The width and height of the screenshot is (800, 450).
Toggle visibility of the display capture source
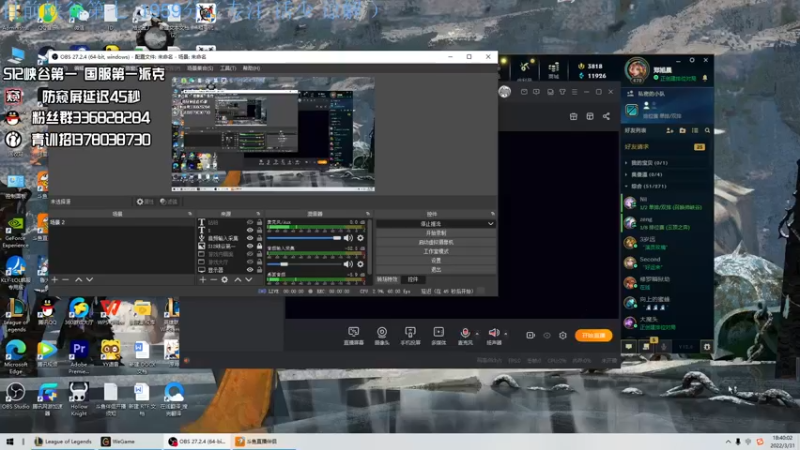pyautogui.click(x=250, y=269)
